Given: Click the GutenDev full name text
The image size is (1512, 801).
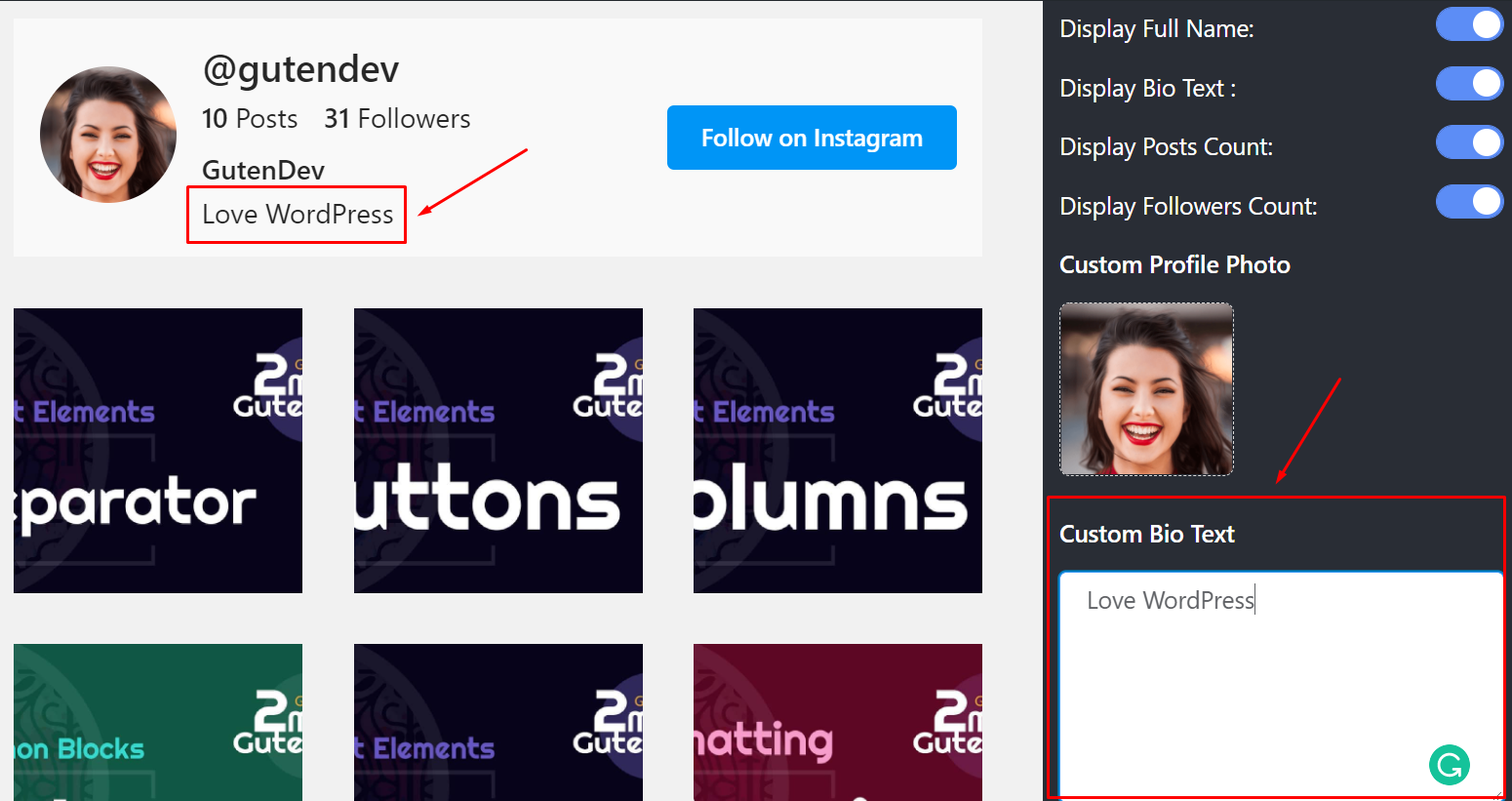Looking at the screenshot, I should pos(263,170).
